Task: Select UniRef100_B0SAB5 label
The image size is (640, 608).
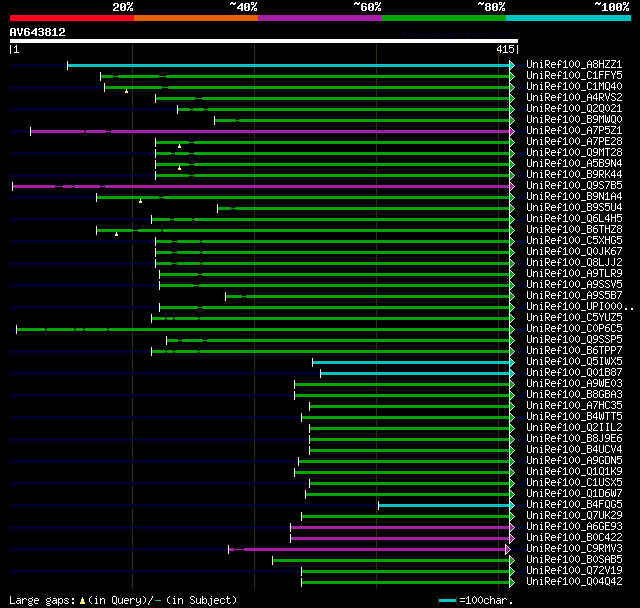Action: (x=574, y=560)
